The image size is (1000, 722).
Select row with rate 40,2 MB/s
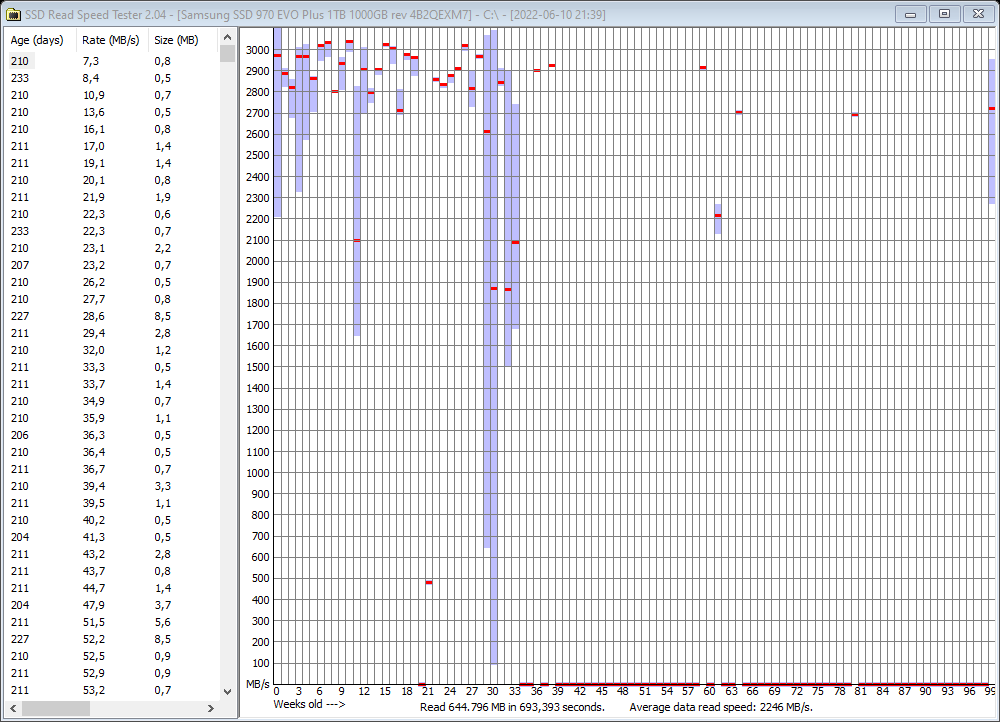click(112, 520)
